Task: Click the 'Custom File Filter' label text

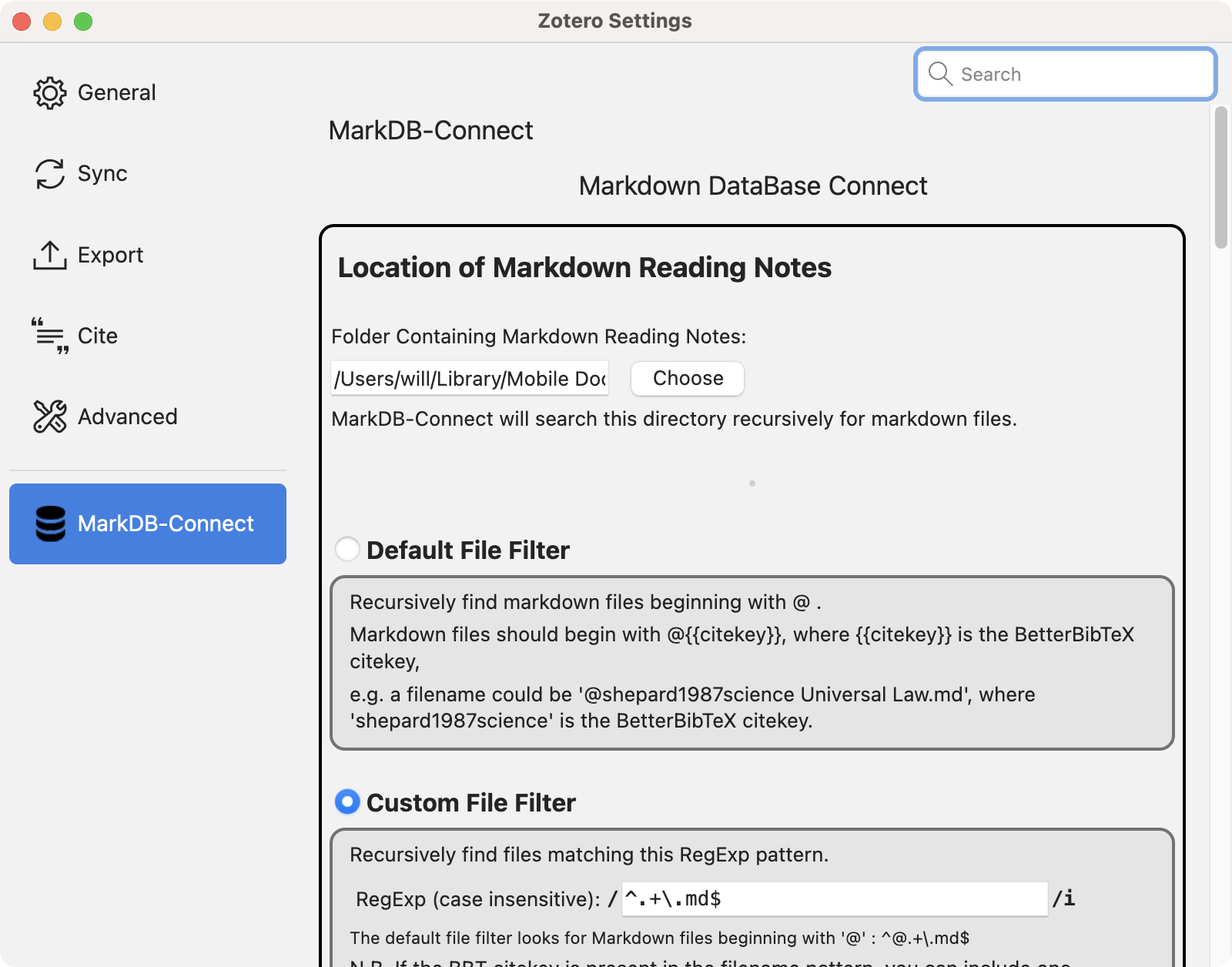Action: tap(471, 802)
